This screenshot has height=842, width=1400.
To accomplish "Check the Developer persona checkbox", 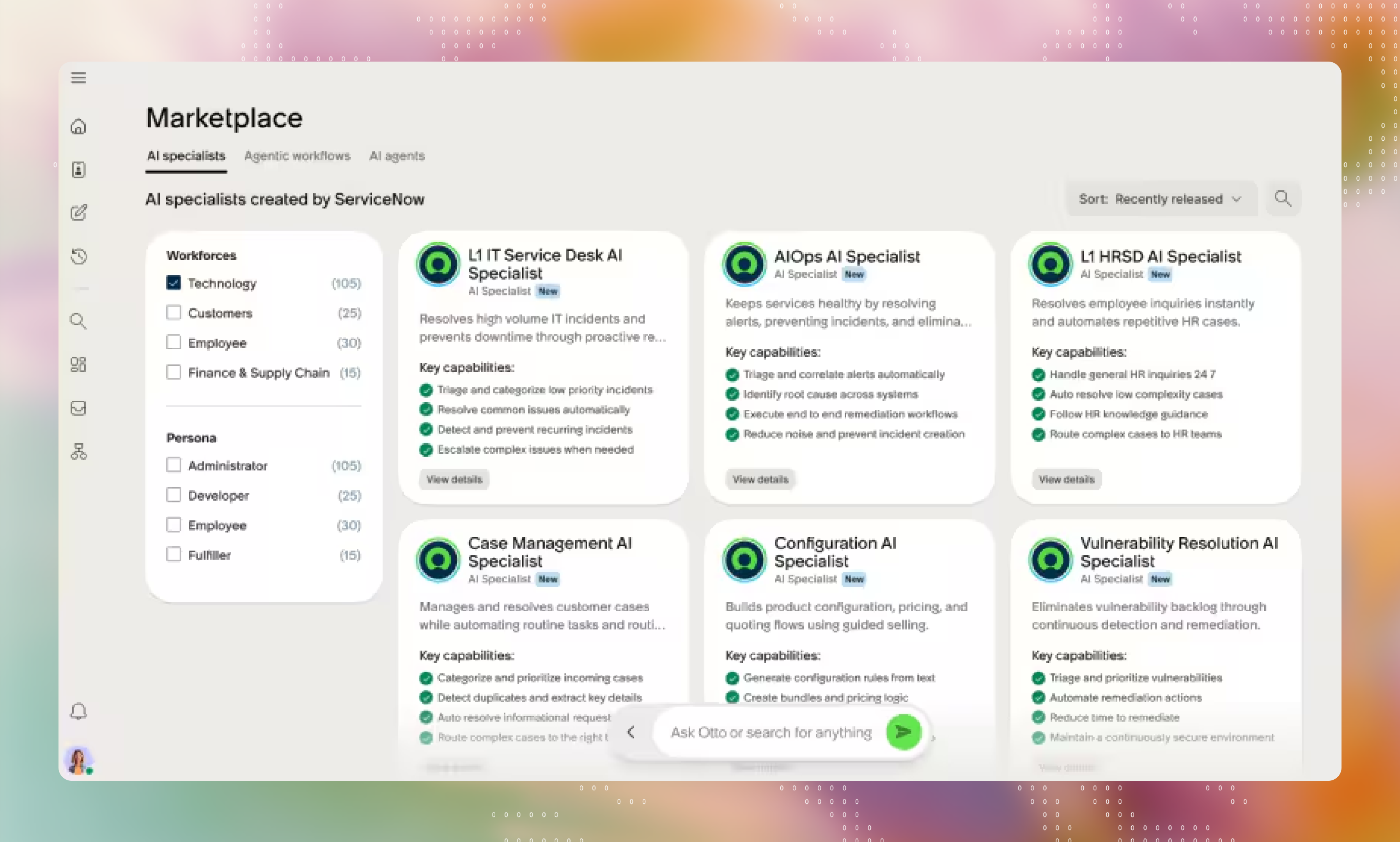I will click(x=174, y=495).
